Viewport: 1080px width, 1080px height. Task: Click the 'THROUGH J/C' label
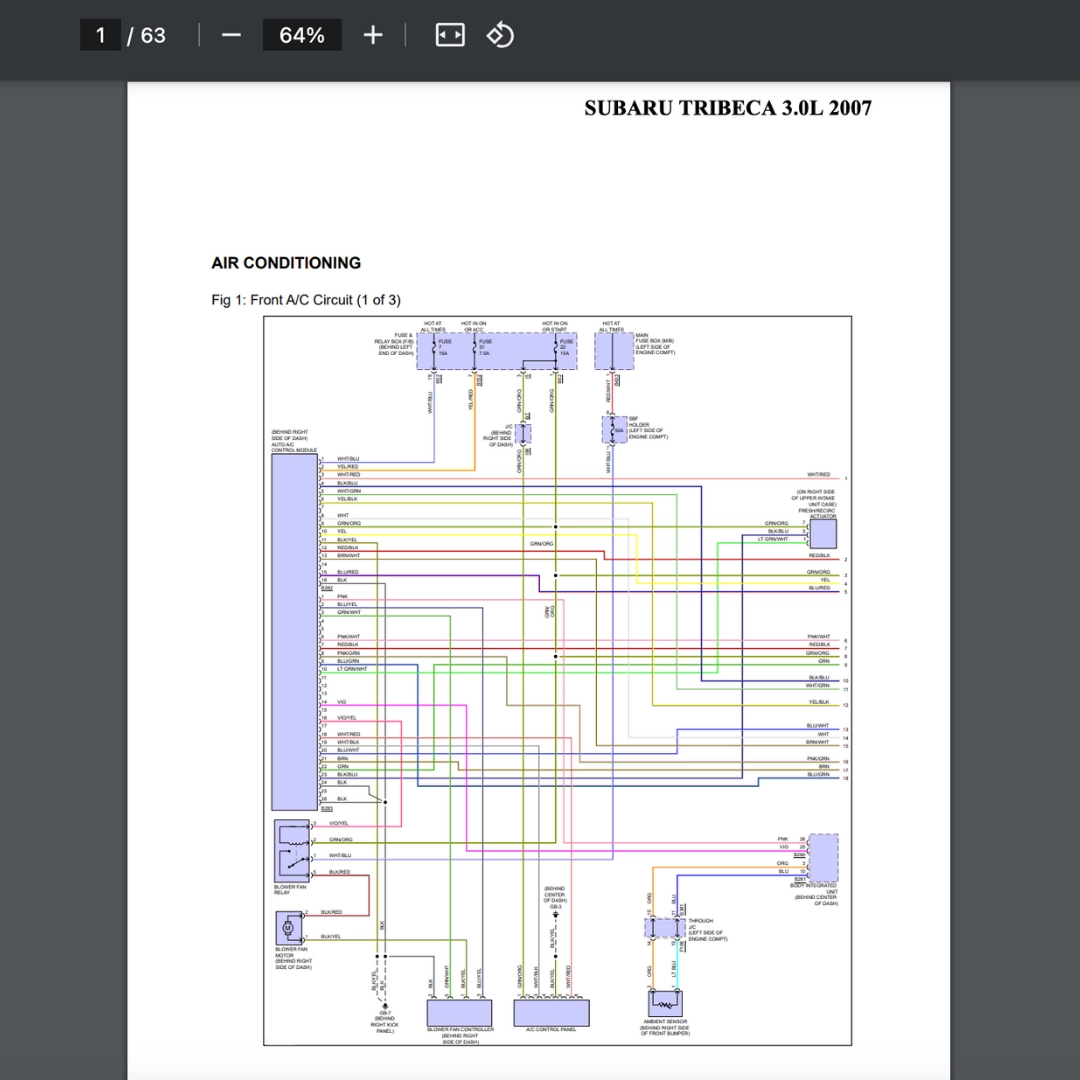pos(700,924)
